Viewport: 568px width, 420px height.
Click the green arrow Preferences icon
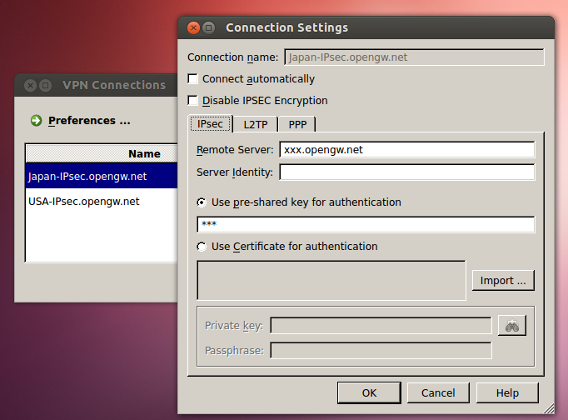(x=36, y=120)
